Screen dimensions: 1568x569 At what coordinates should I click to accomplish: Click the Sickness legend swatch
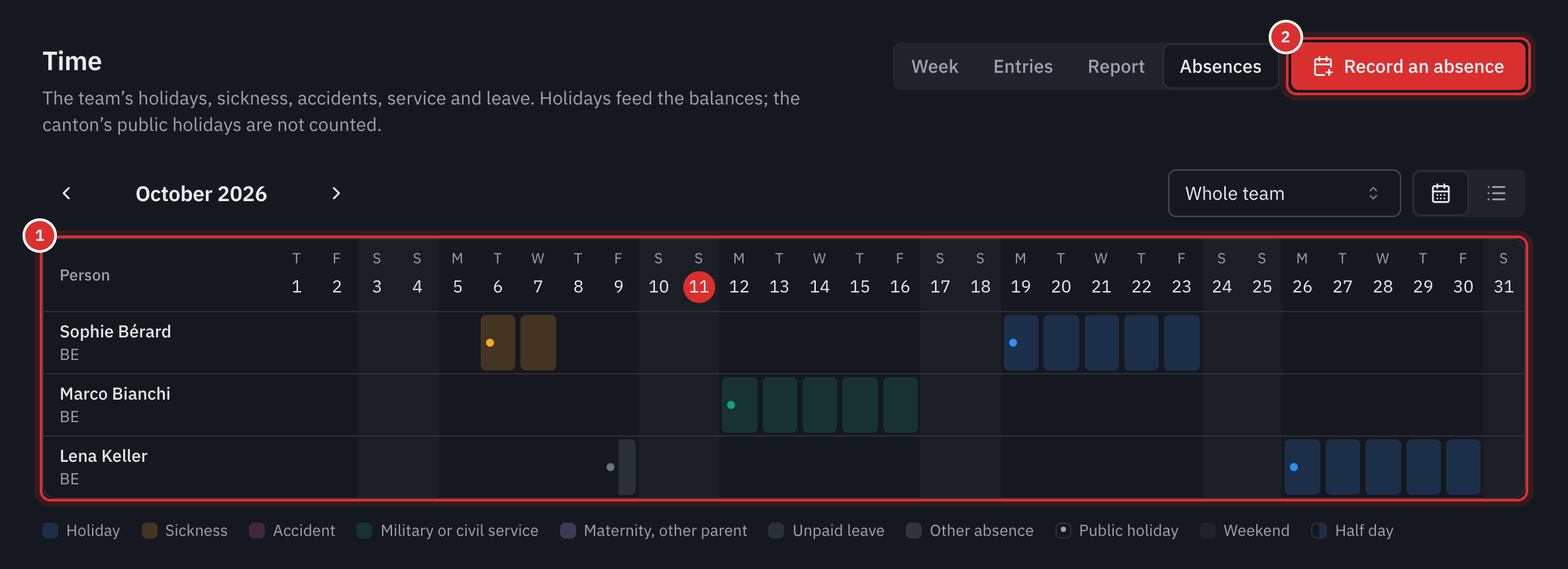tap(150, 531)
